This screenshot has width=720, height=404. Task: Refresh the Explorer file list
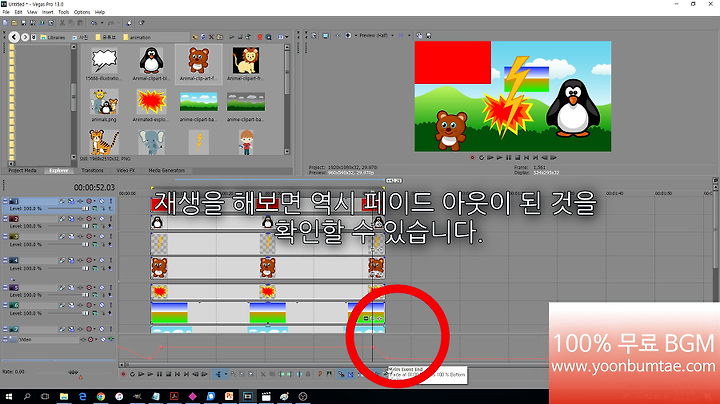pyautogui.click(x=203, y=37)
